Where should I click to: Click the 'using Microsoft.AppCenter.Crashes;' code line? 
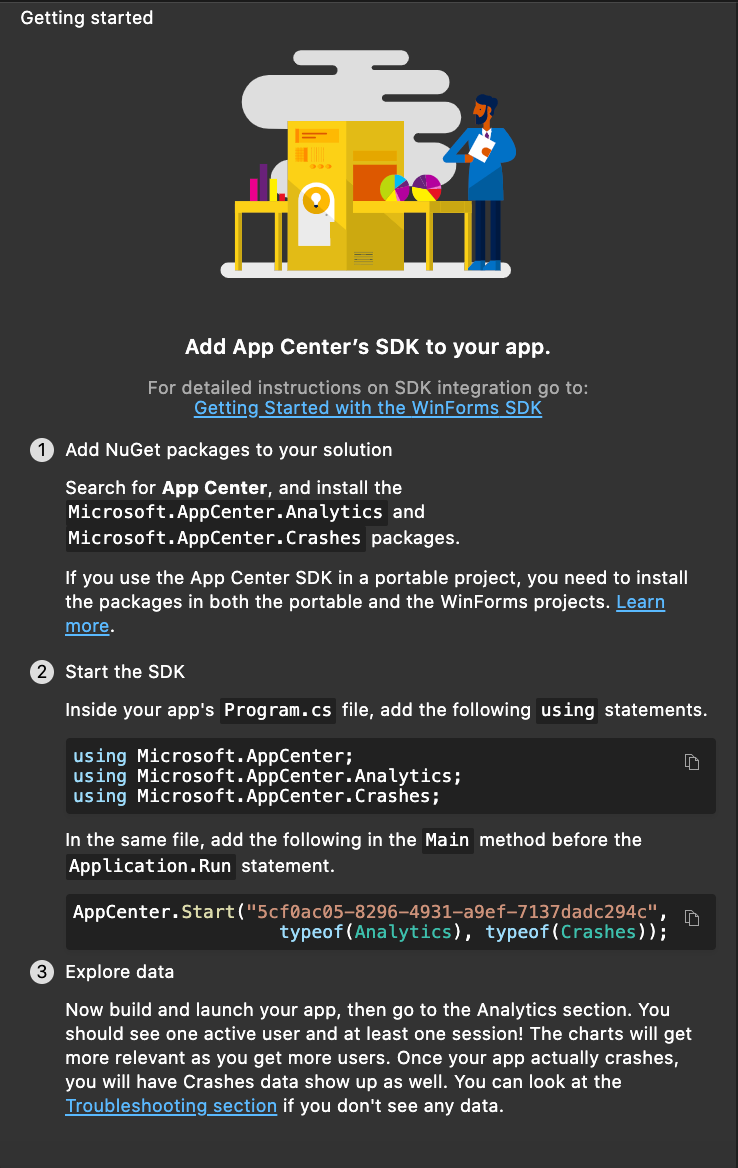tap(256, 796)
